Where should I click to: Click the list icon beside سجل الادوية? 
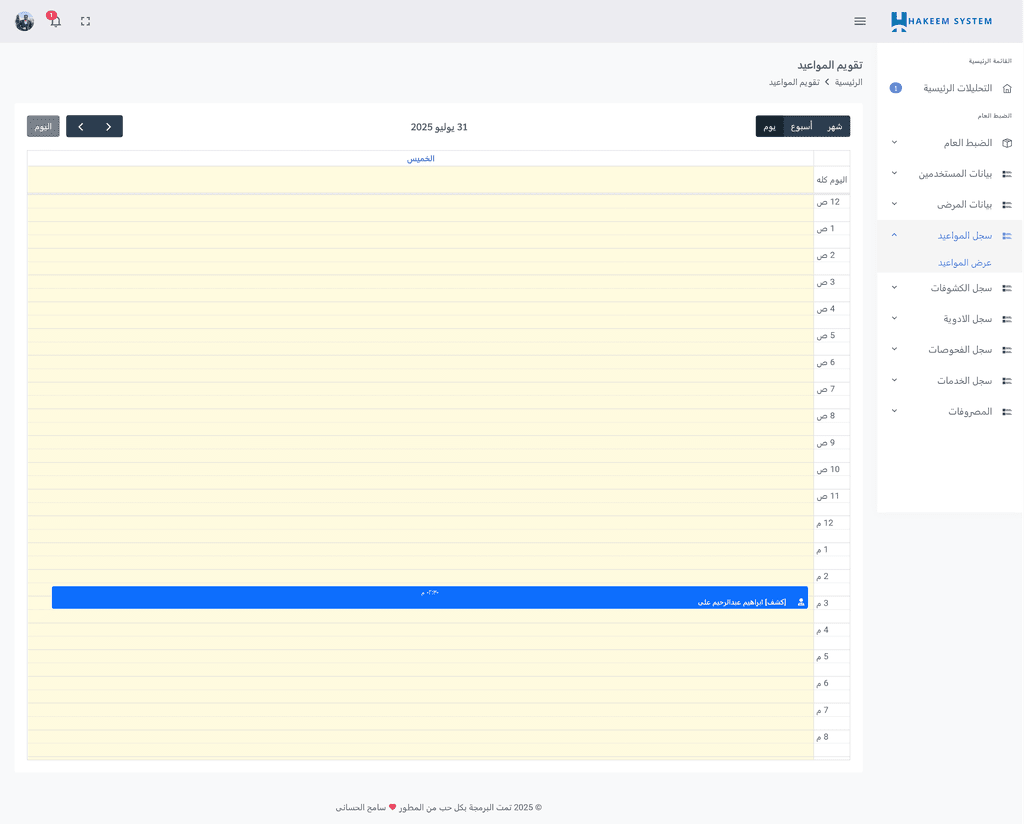tap(1007, 319)
